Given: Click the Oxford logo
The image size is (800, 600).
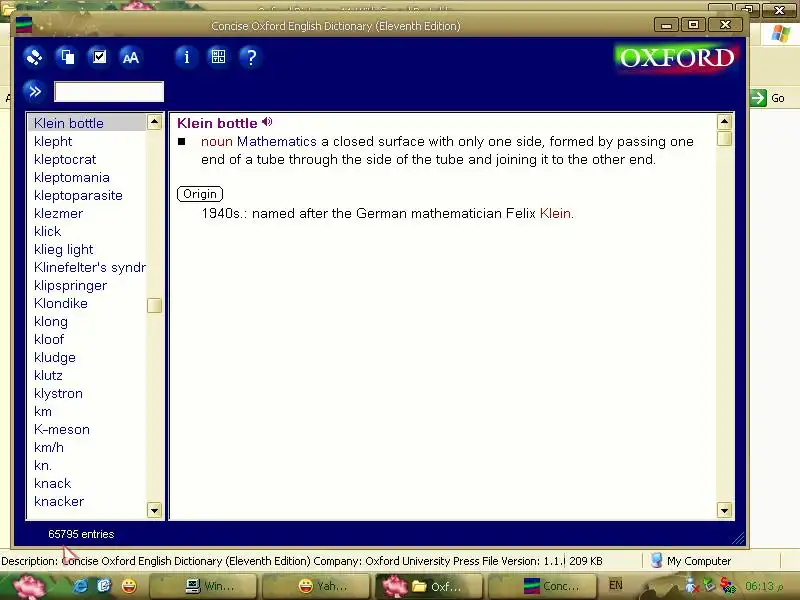Looking at the screenshot, I should pyautogui.click(x=676, y=58).
